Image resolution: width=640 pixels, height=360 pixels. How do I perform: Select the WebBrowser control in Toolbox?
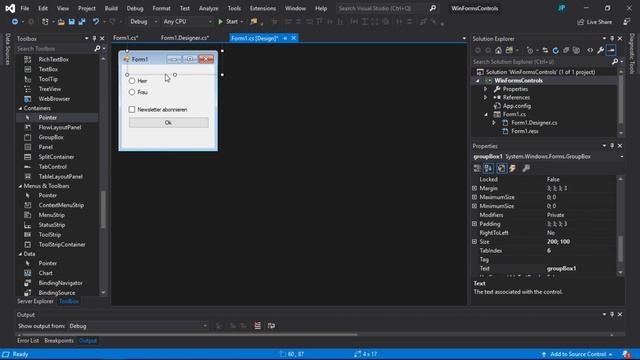coord(54,98)
